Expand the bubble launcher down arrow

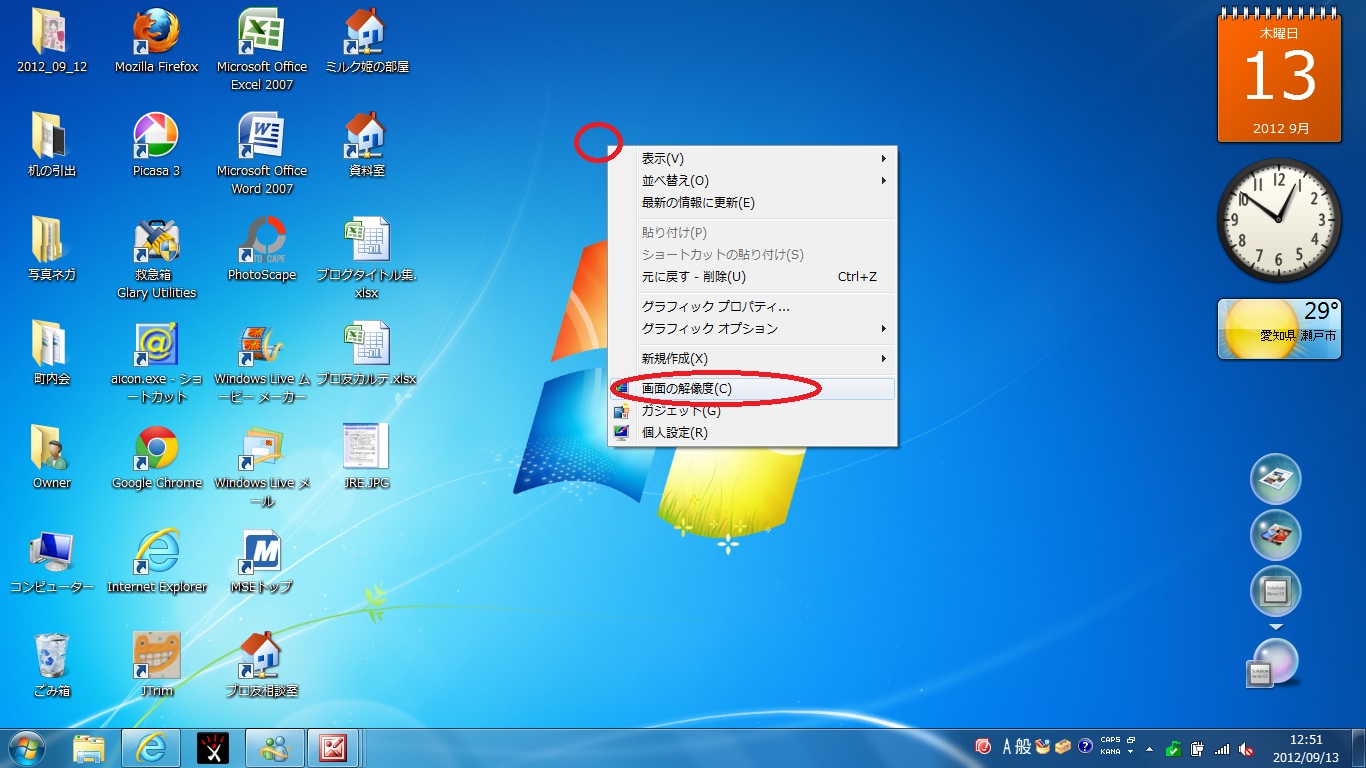(1275, 628)
